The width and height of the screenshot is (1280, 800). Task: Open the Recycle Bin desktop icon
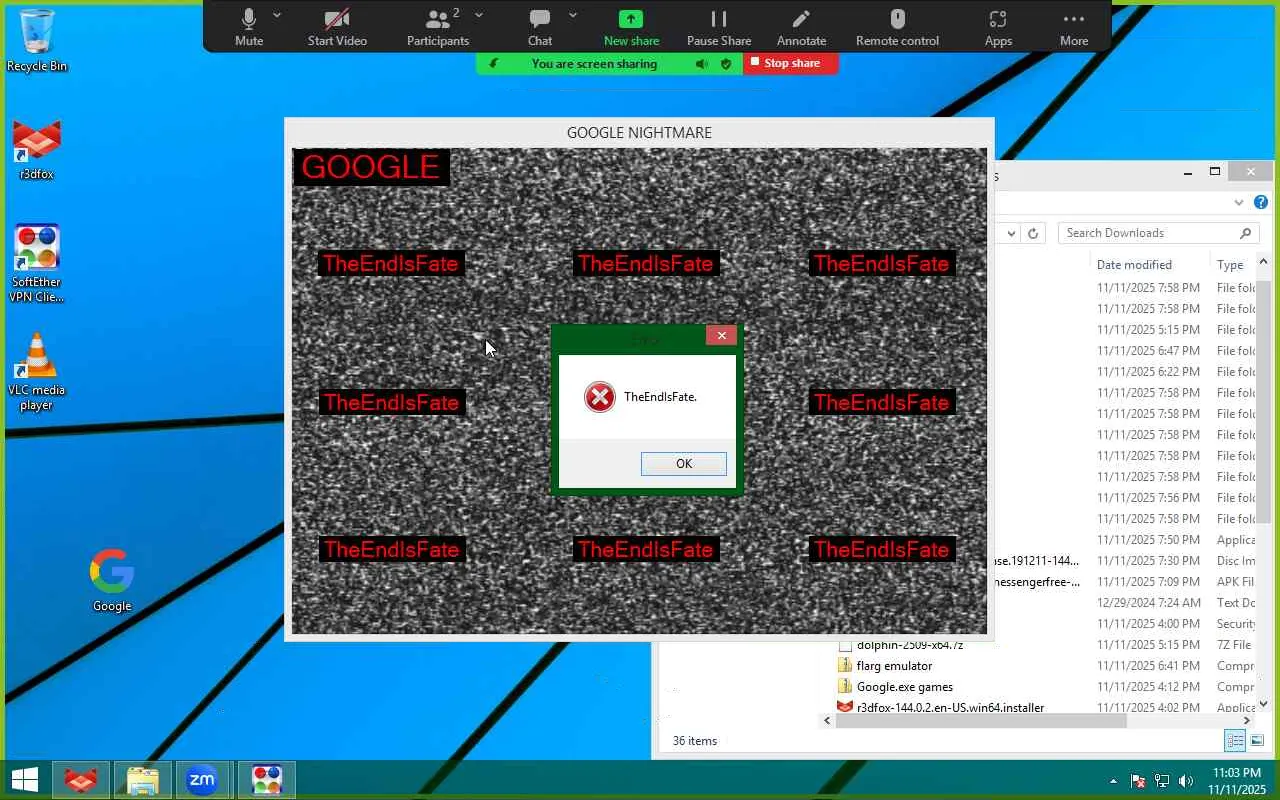[37, 41]
